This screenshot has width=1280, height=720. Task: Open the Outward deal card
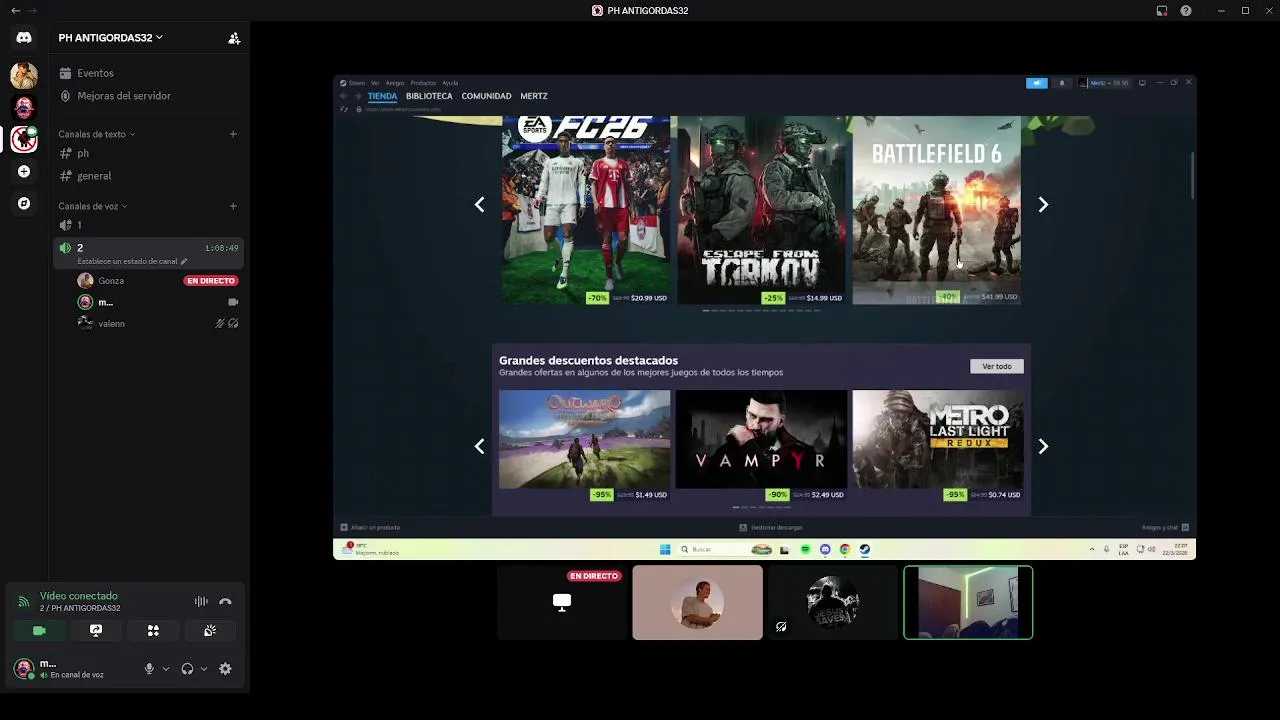(585, 445)
